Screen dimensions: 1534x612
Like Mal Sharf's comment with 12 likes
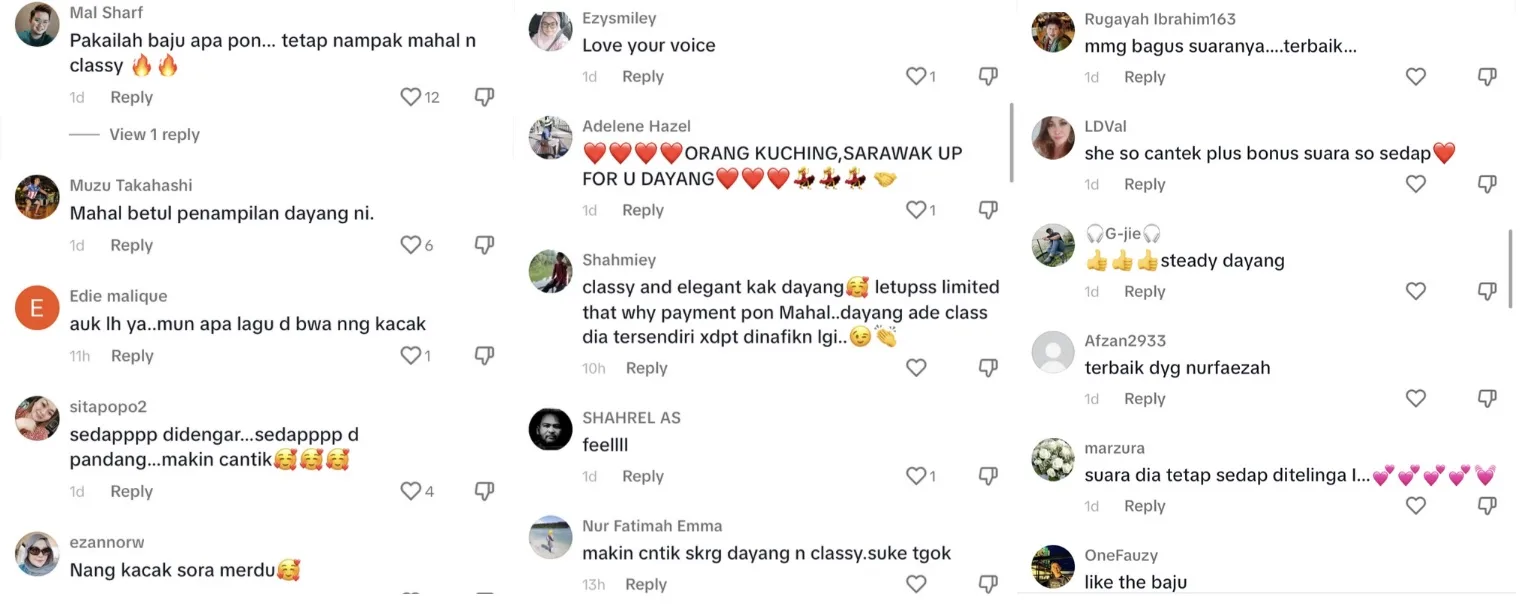(410, 97)
